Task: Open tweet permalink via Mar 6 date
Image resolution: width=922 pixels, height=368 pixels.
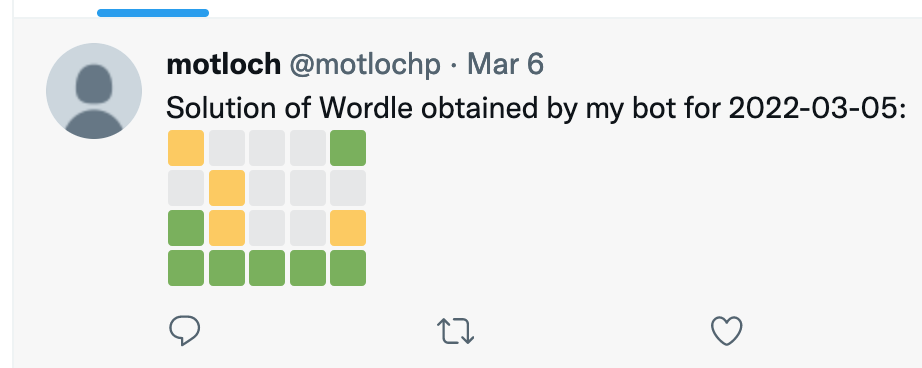Action: tap(505, 64)
